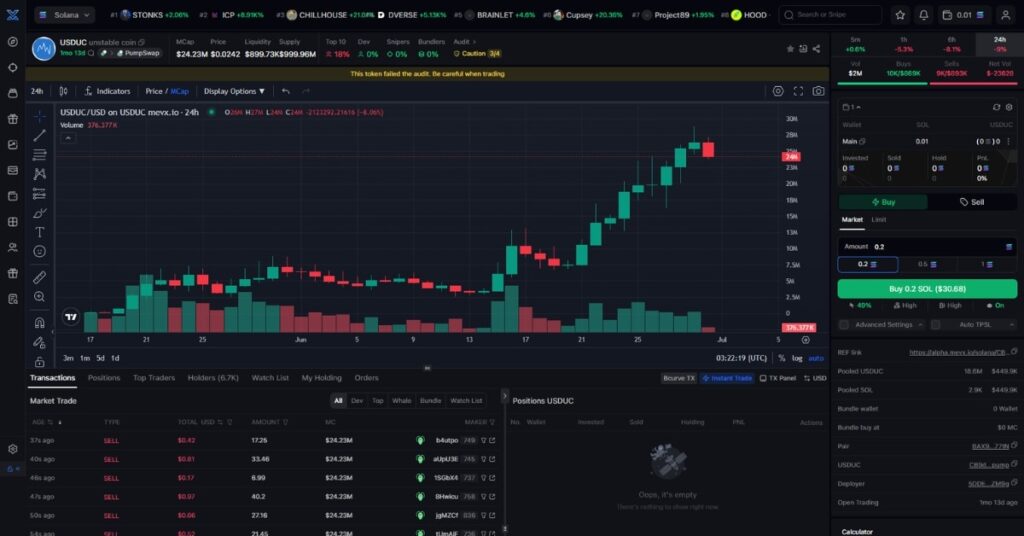The width and height of the screenshot is (1024, 536).
Task: Click the MevX logo icon
Action: pos(12,14)
